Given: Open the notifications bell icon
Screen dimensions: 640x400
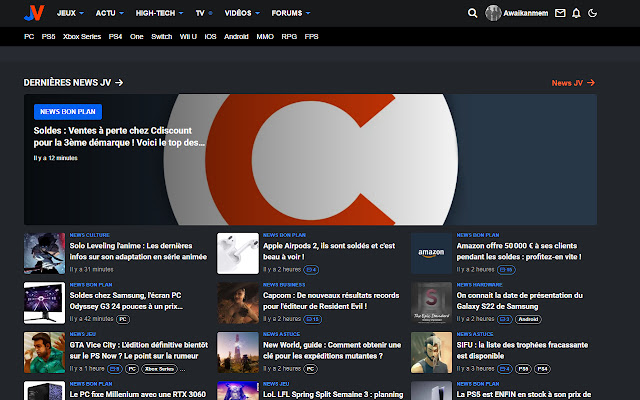Looking at the screenshot, I should 576,13.
